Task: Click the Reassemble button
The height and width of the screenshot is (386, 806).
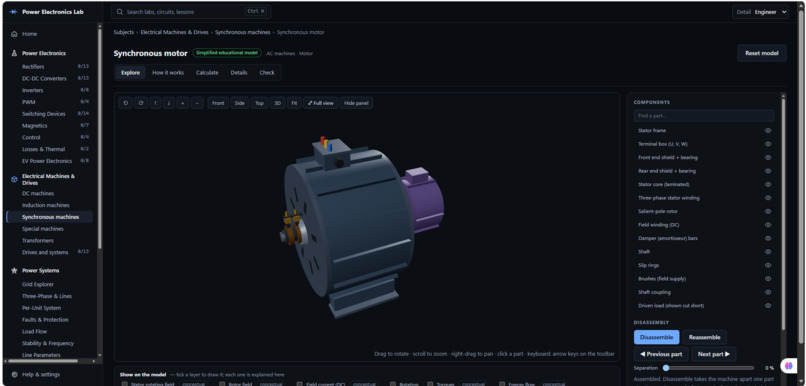Action: click(705, 337)
